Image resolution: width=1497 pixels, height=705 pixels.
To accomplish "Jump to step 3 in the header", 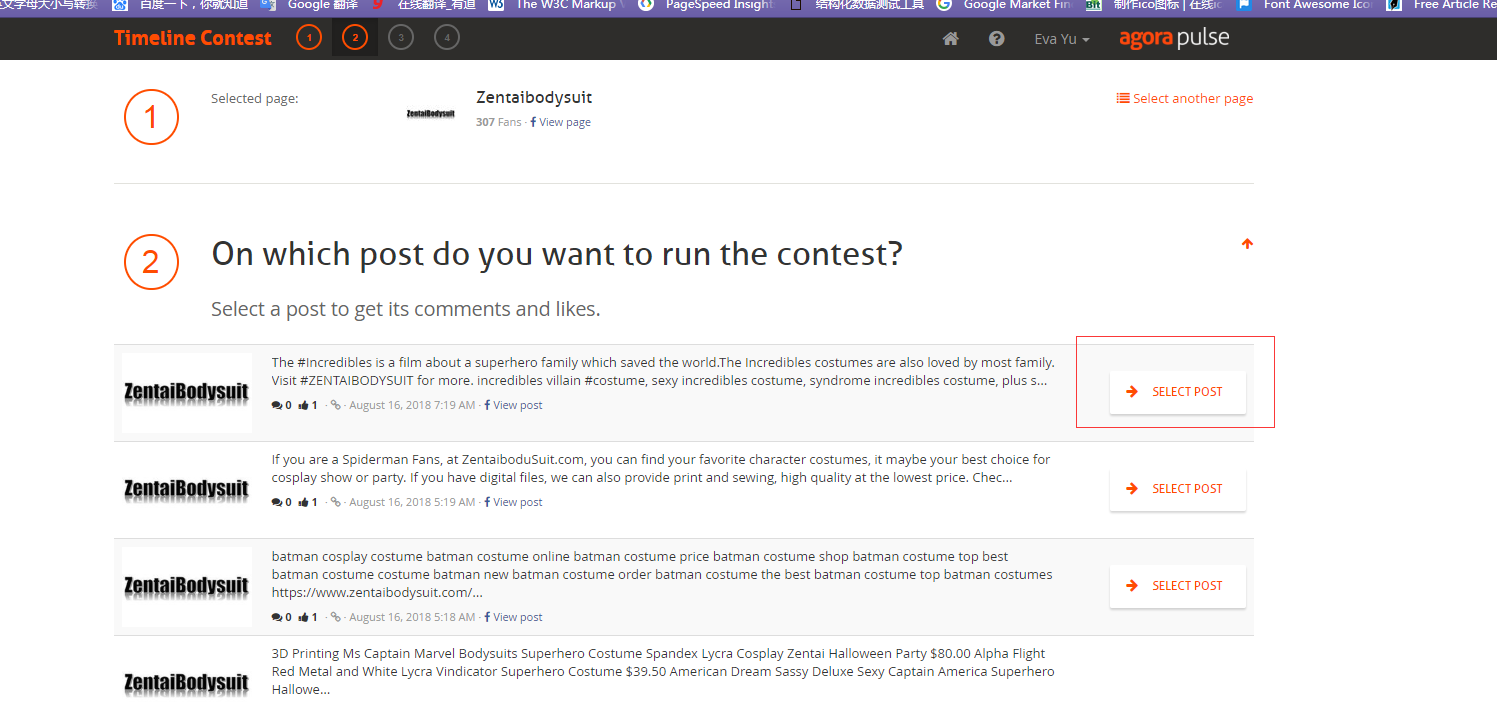I will click(401, 38).
